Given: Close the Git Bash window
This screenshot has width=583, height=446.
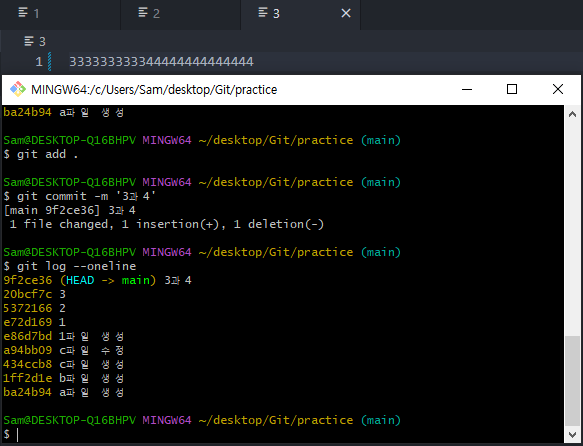Looking at the screenshot, I should (558, 89).
